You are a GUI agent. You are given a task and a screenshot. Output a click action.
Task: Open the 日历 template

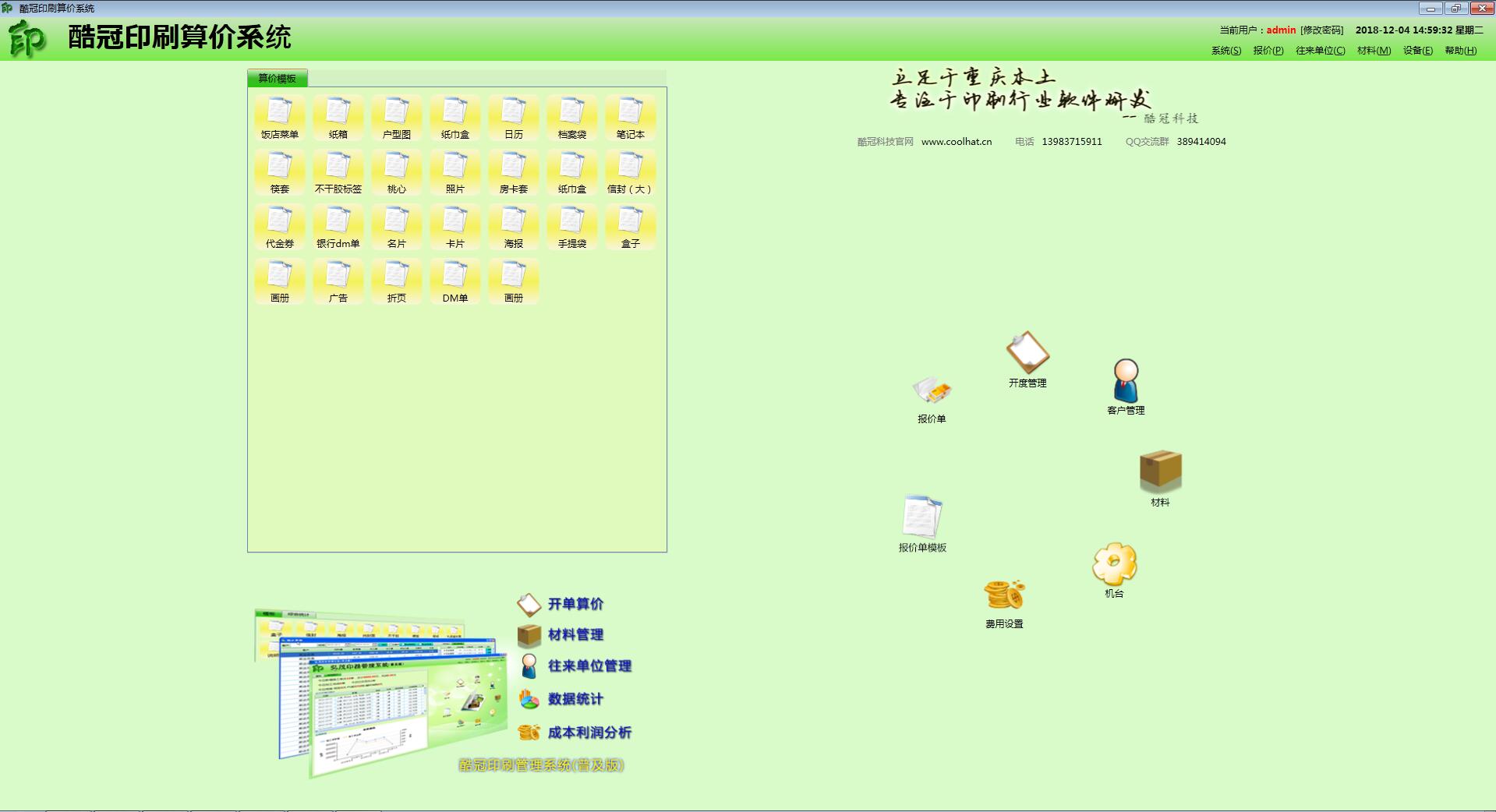(x=514, y=118)
